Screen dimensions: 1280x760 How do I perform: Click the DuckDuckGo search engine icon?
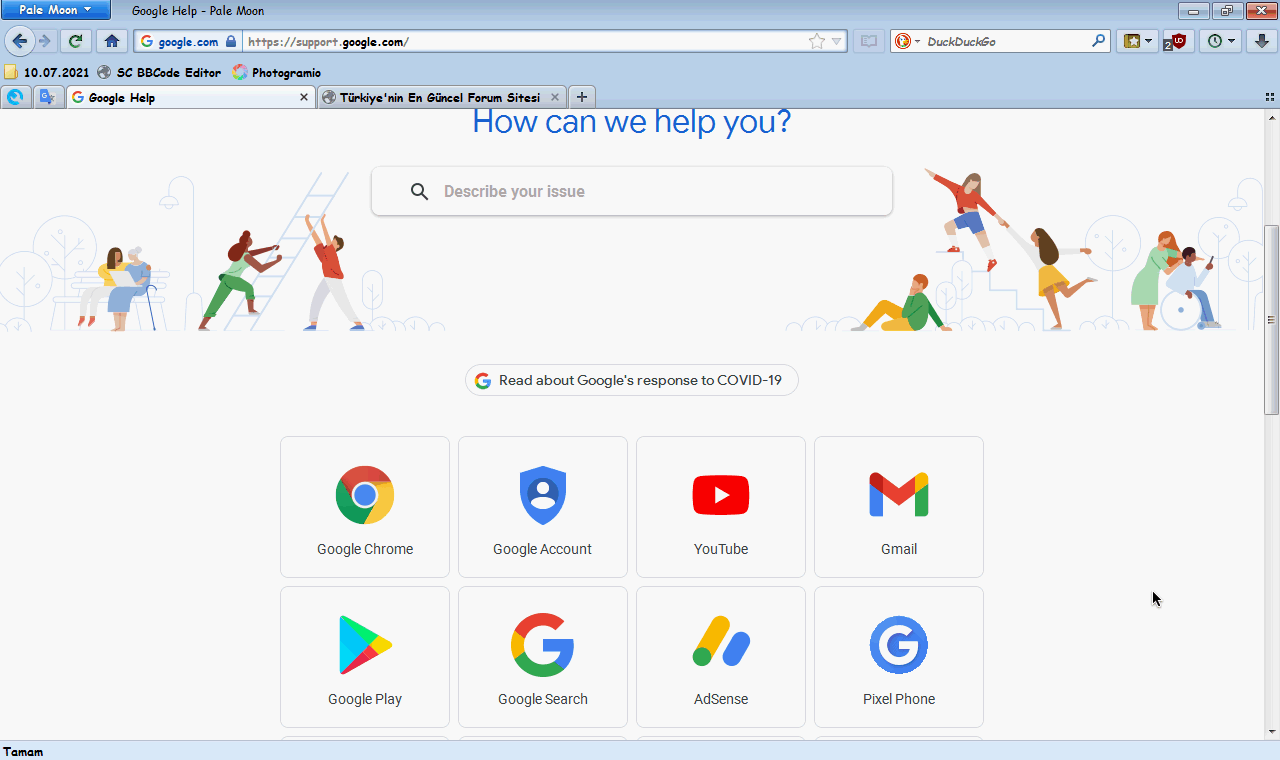point(903,41)
